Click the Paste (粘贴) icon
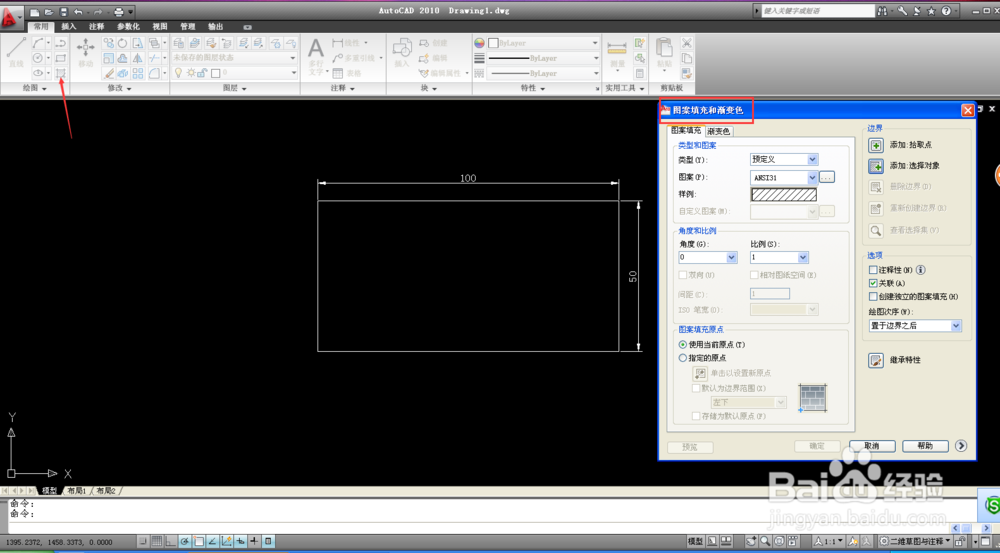 (x=665, y=52)
